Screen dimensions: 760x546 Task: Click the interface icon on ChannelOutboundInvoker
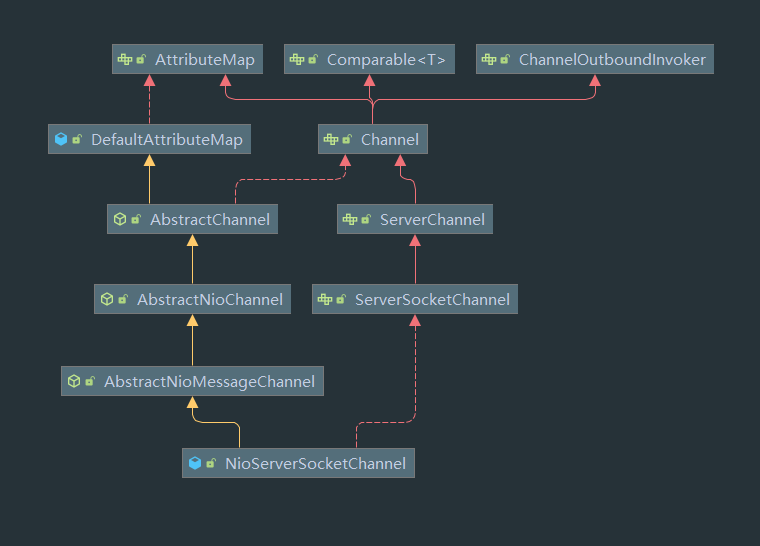pyautogui.click(x=488, y=60)
